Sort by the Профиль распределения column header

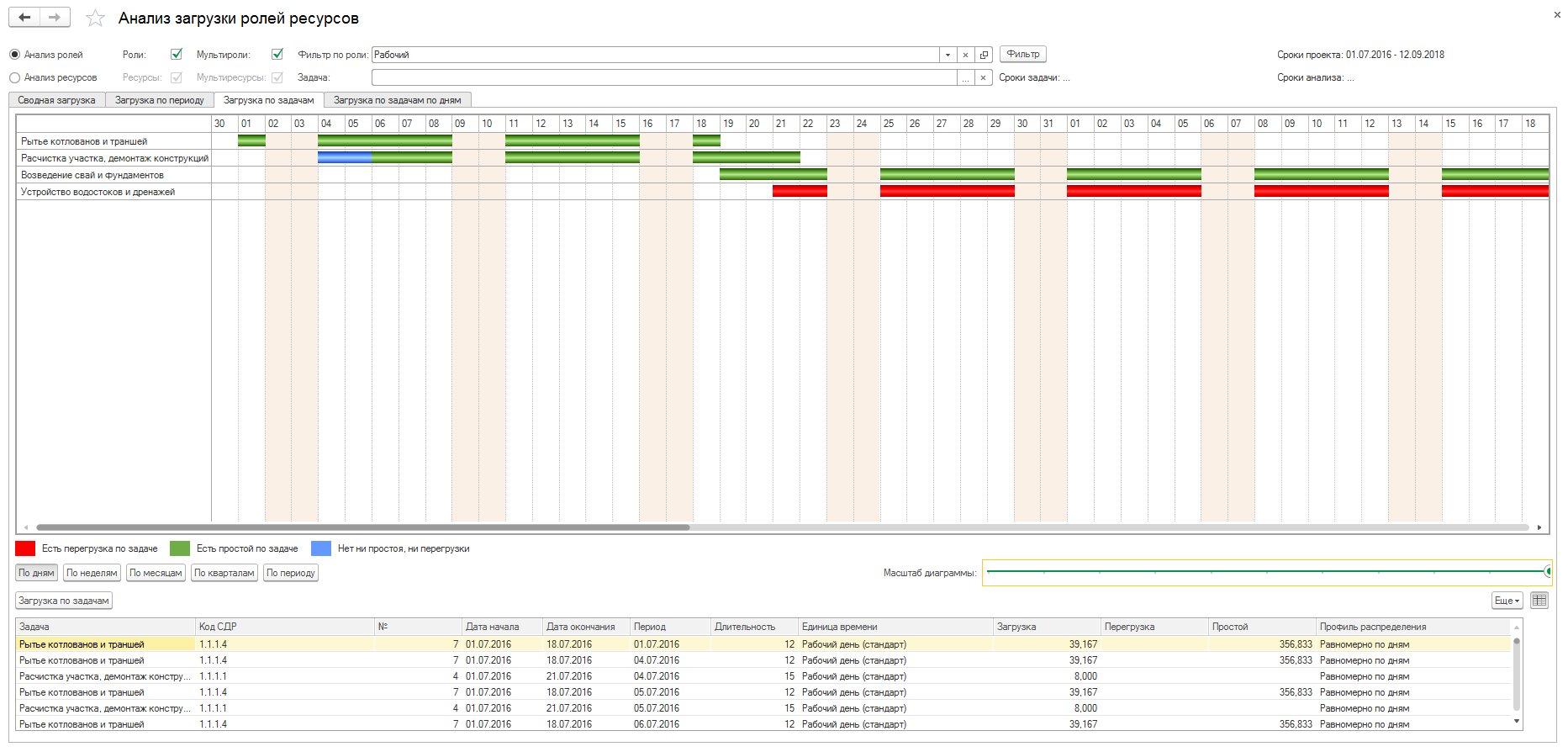(1414, 627)
